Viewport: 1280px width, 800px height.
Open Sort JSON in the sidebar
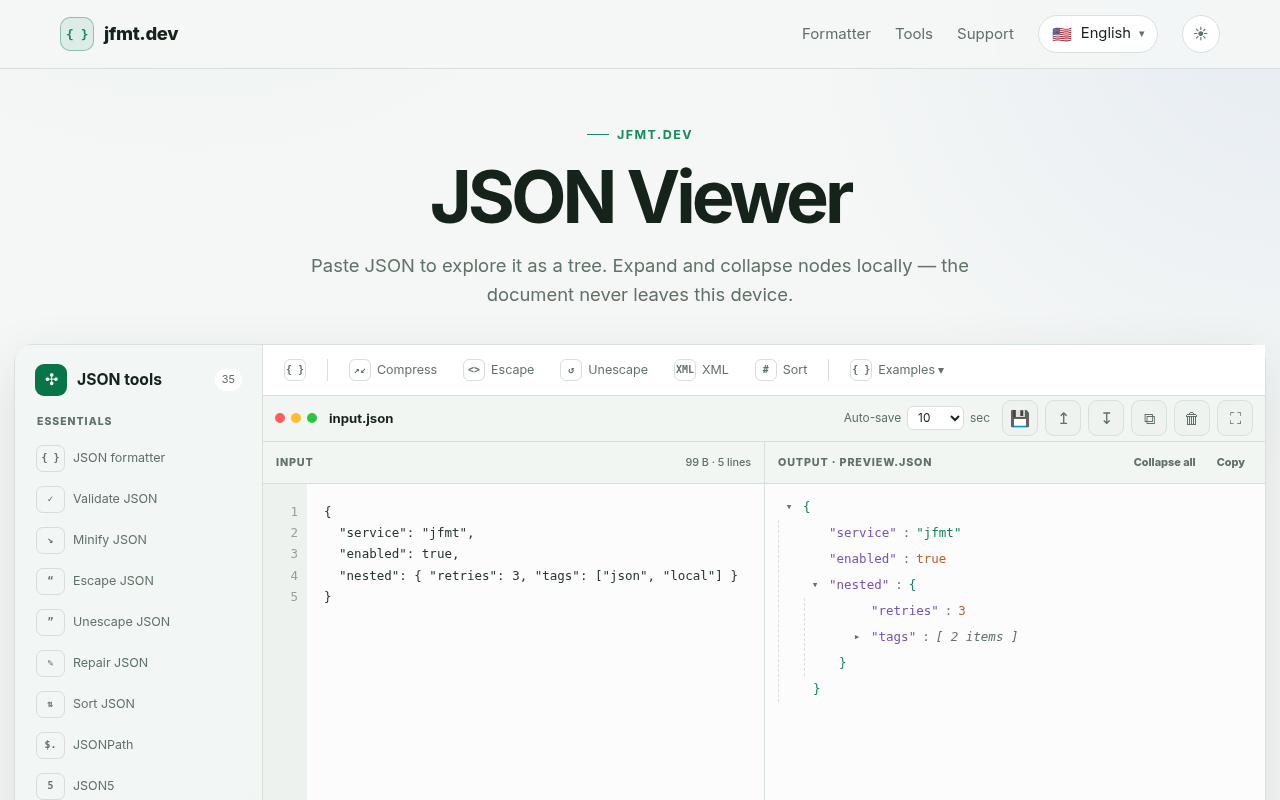[138, 704]
